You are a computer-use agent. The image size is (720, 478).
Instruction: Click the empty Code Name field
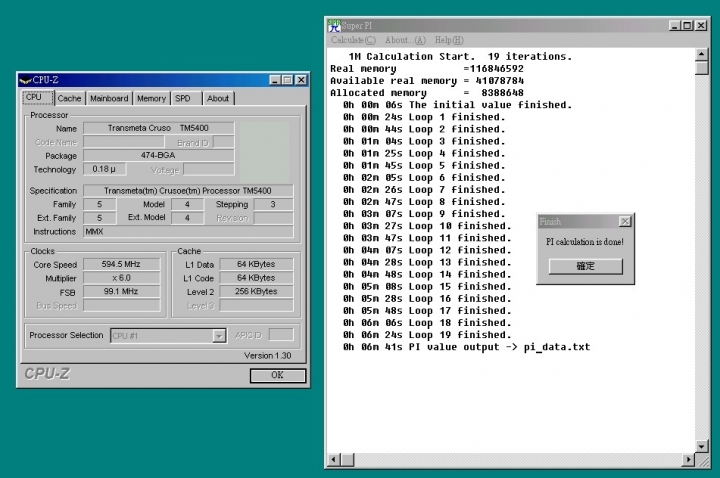[x=124, y=142]
